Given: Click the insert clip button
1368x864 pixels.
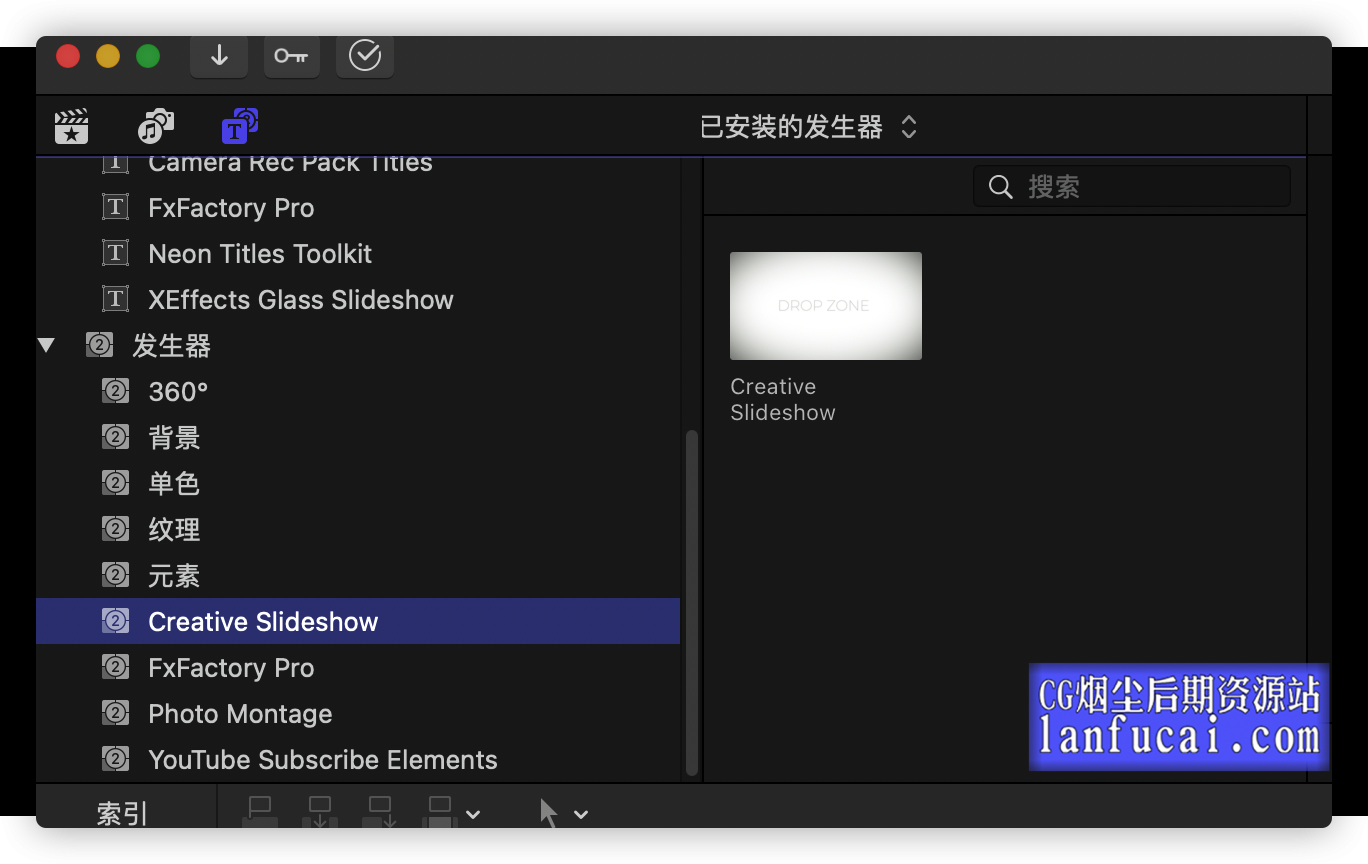Looking at the screenshot, I should pyautogui.click(x=320, y=813).
